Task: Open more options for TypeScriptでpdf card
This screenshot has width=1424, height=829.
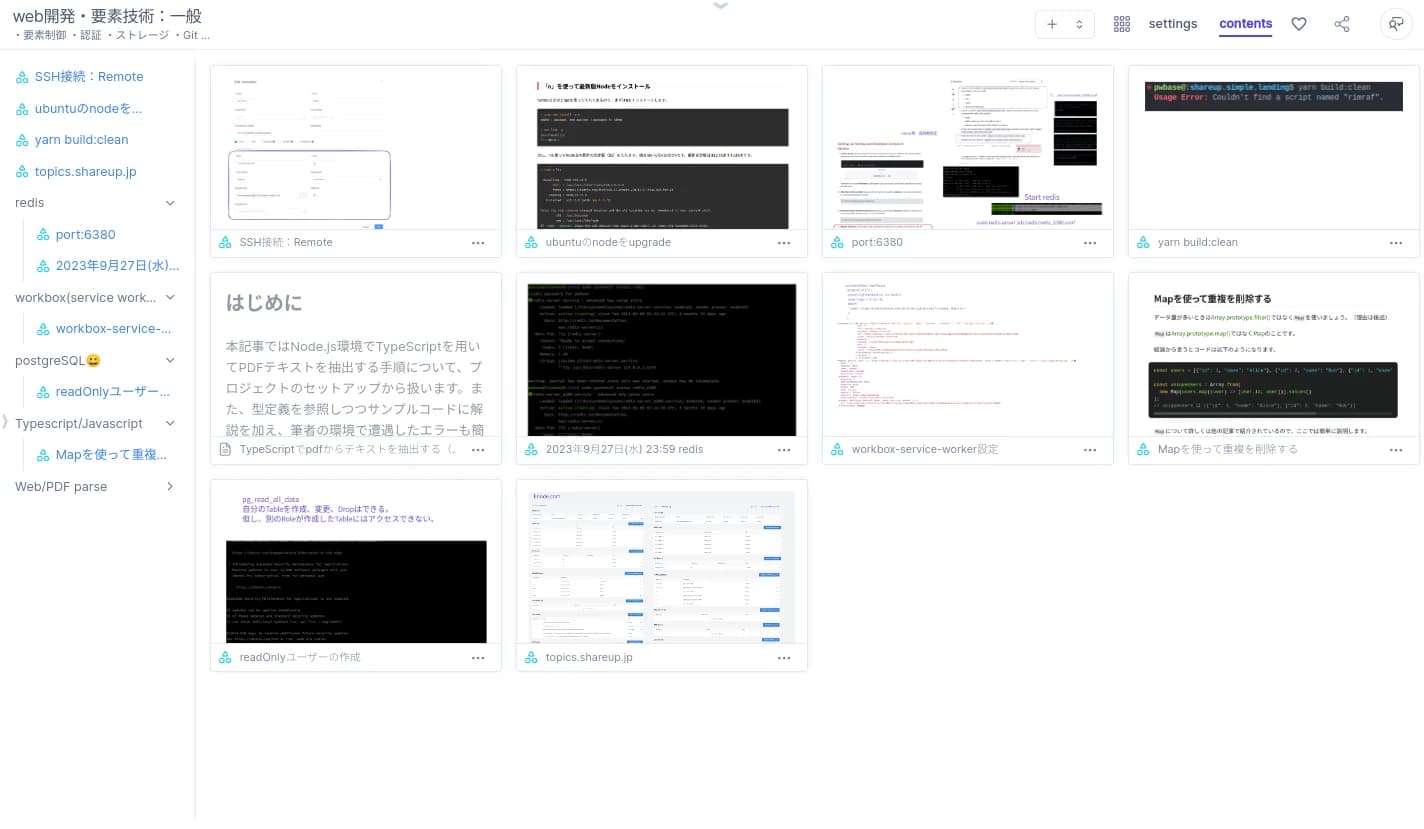Action: 478,450
